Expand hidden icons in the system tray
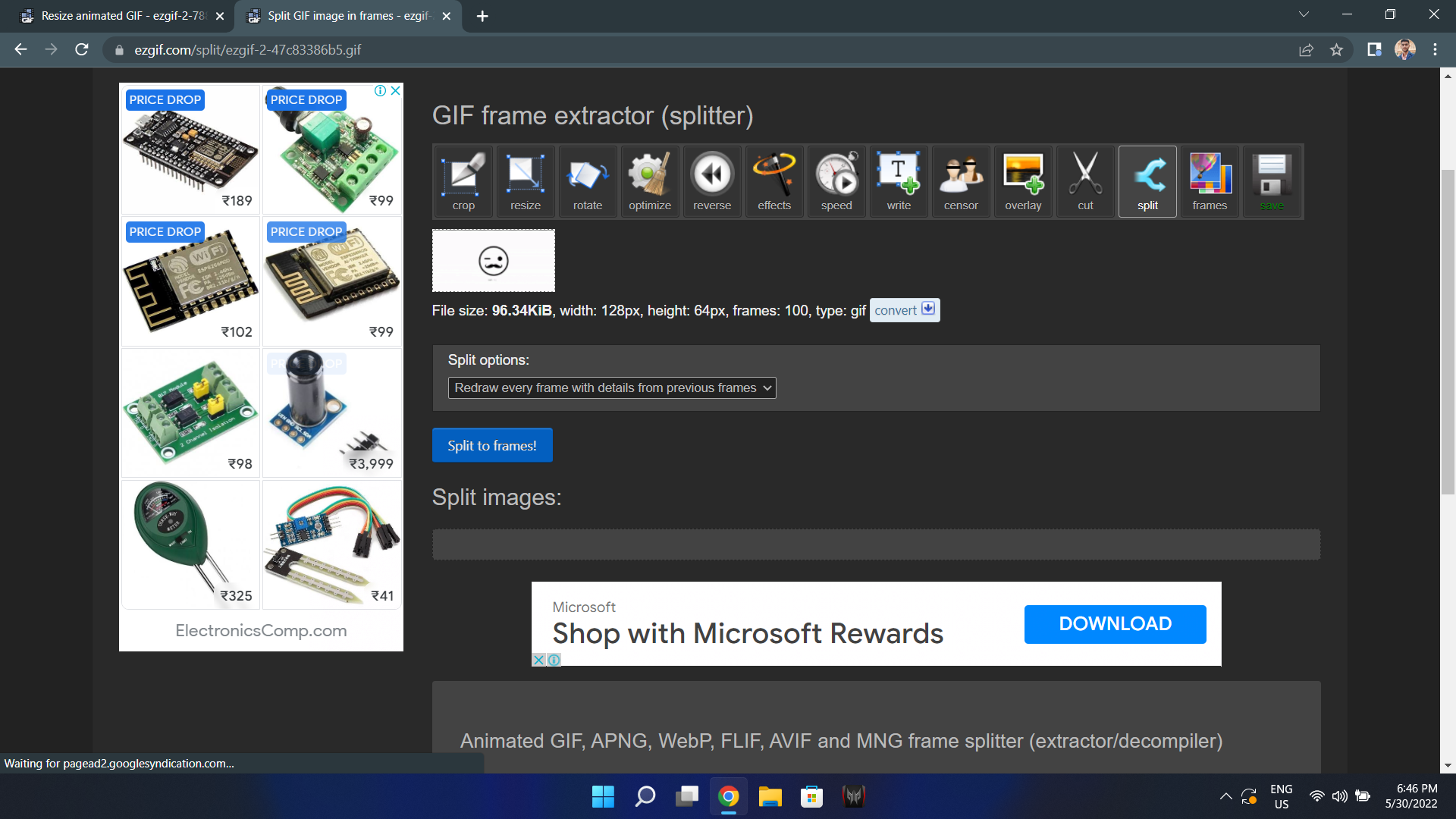Image resolution: width=1456 pixels, height=819 pixels. (1226, 796)
